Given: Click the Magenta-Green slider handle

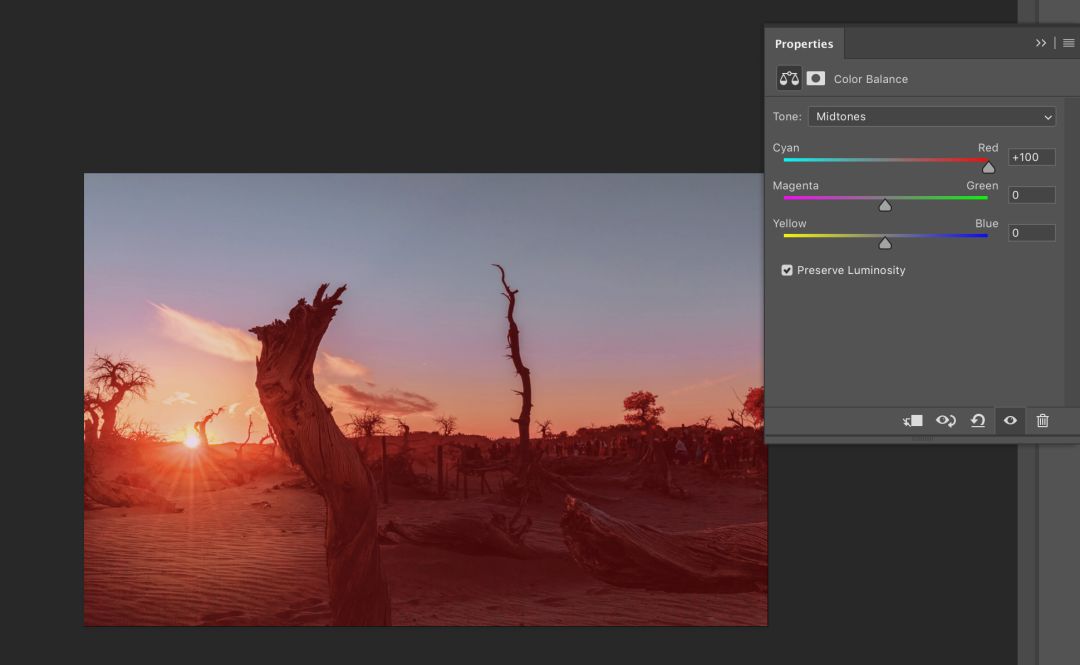Looking at the screenshot, I should (x=885, y=205).
